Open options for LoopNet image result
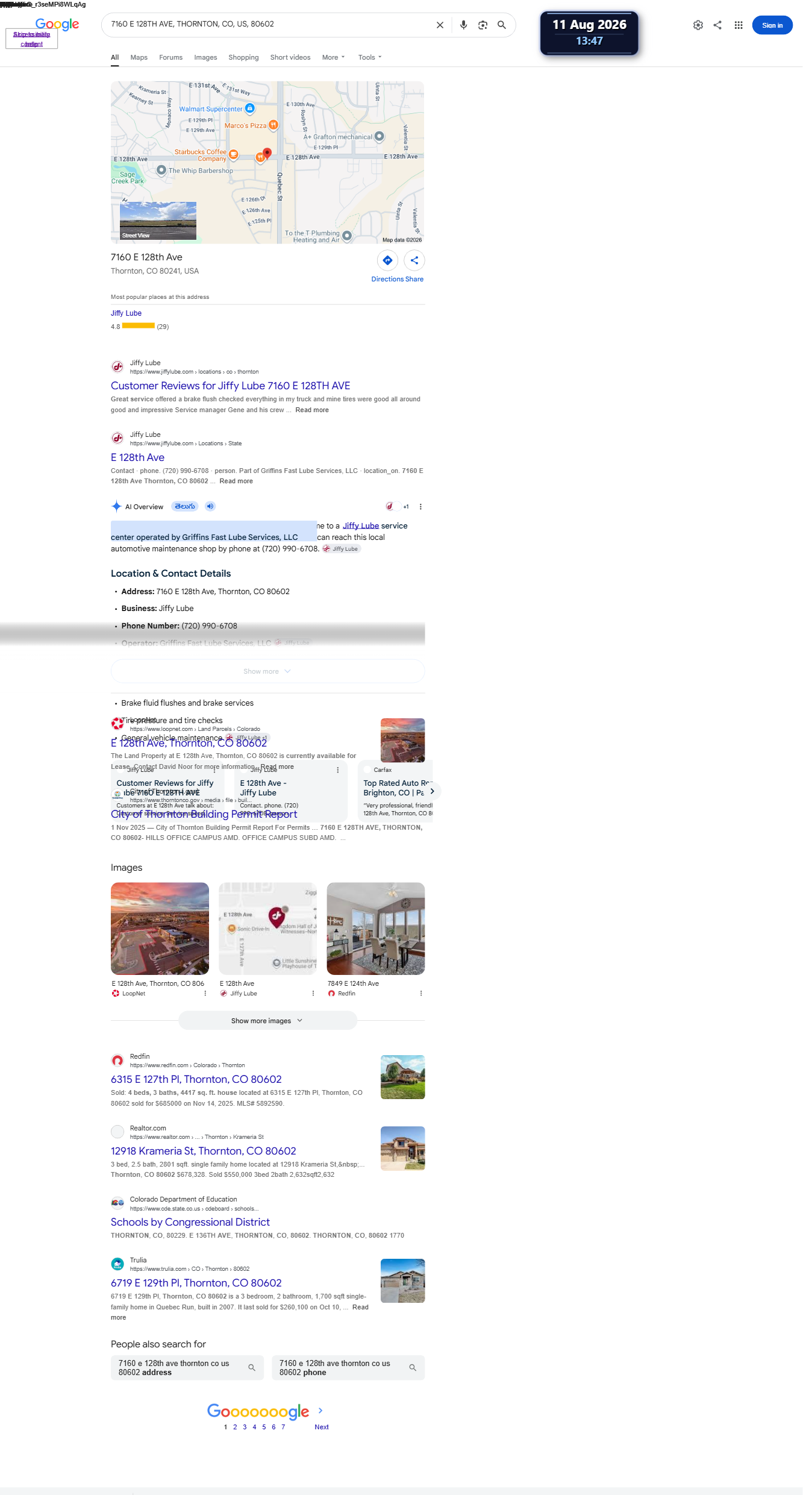 click(x=205, y=994)
